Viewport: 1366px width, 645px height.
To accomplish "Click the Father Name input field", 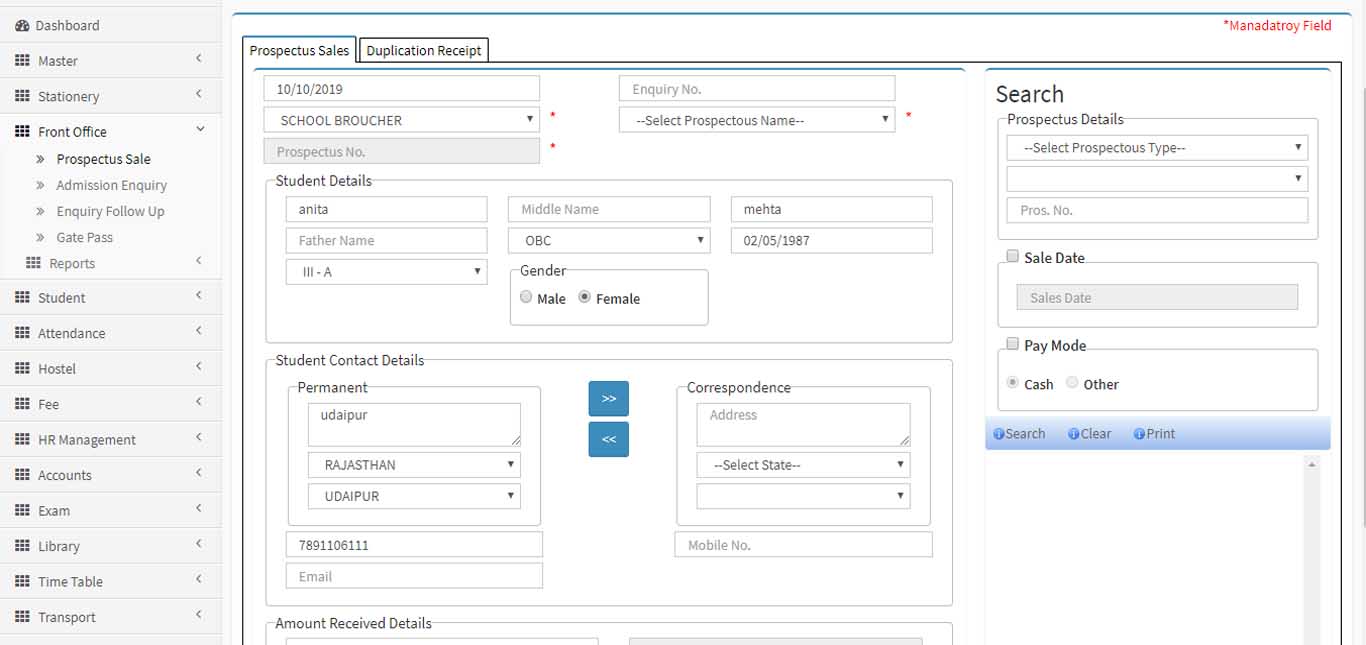I will (x=387, y=240).
